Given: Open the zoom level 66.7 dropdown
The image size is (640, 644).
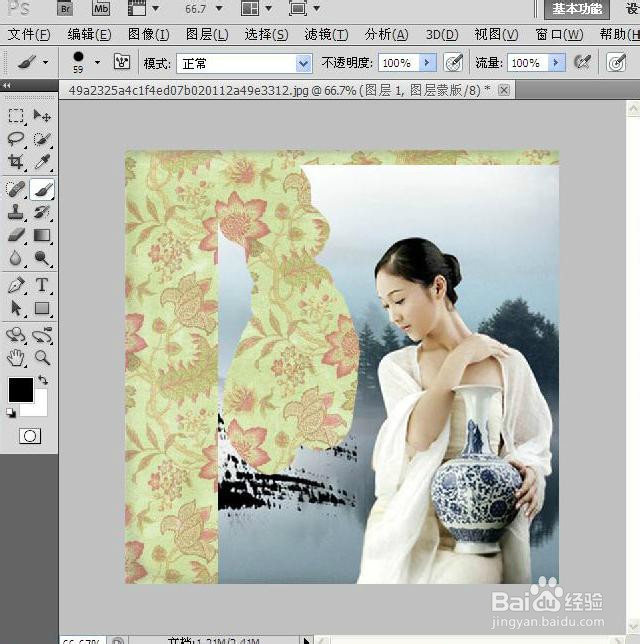Looking at the screenshot, I should point(219,8).
